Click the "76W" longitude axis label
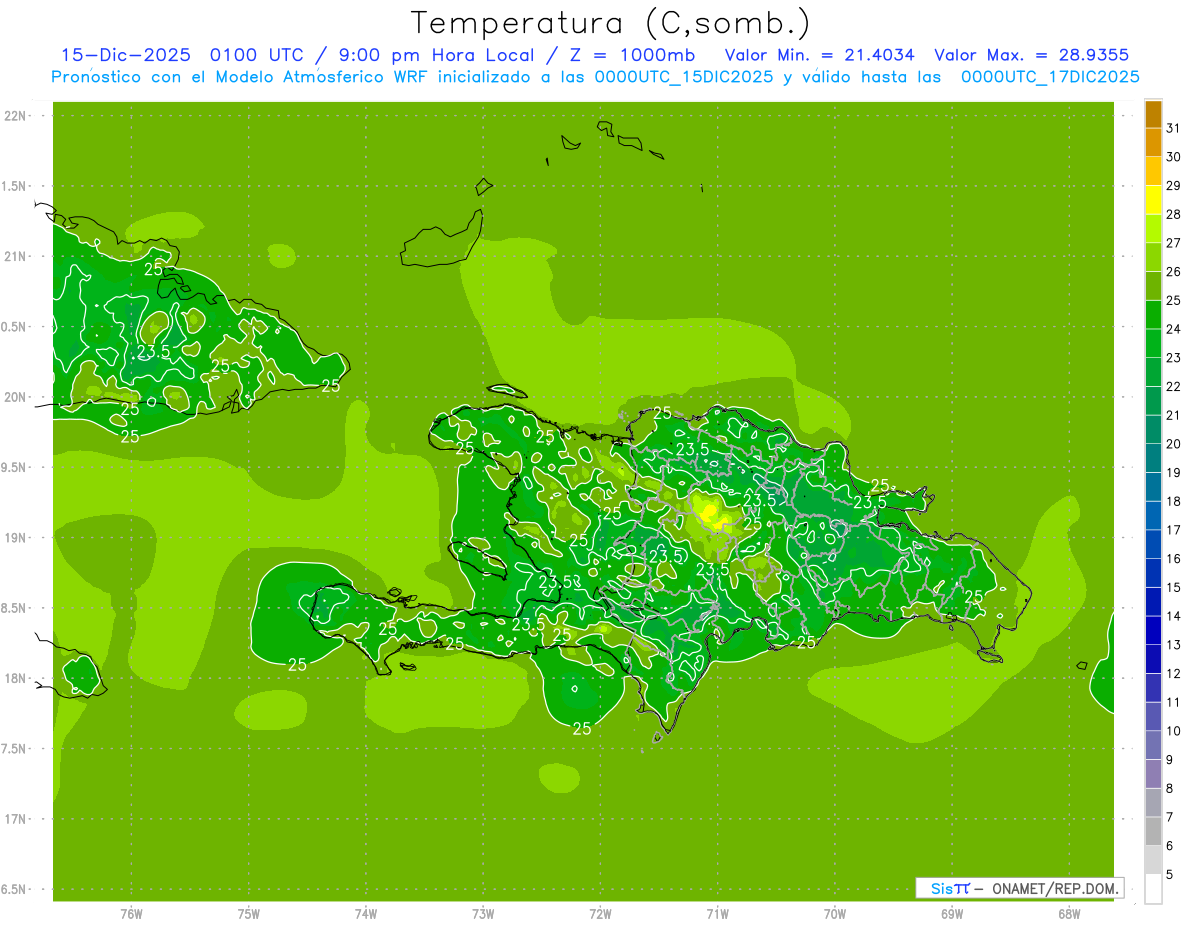 (131, 914)
